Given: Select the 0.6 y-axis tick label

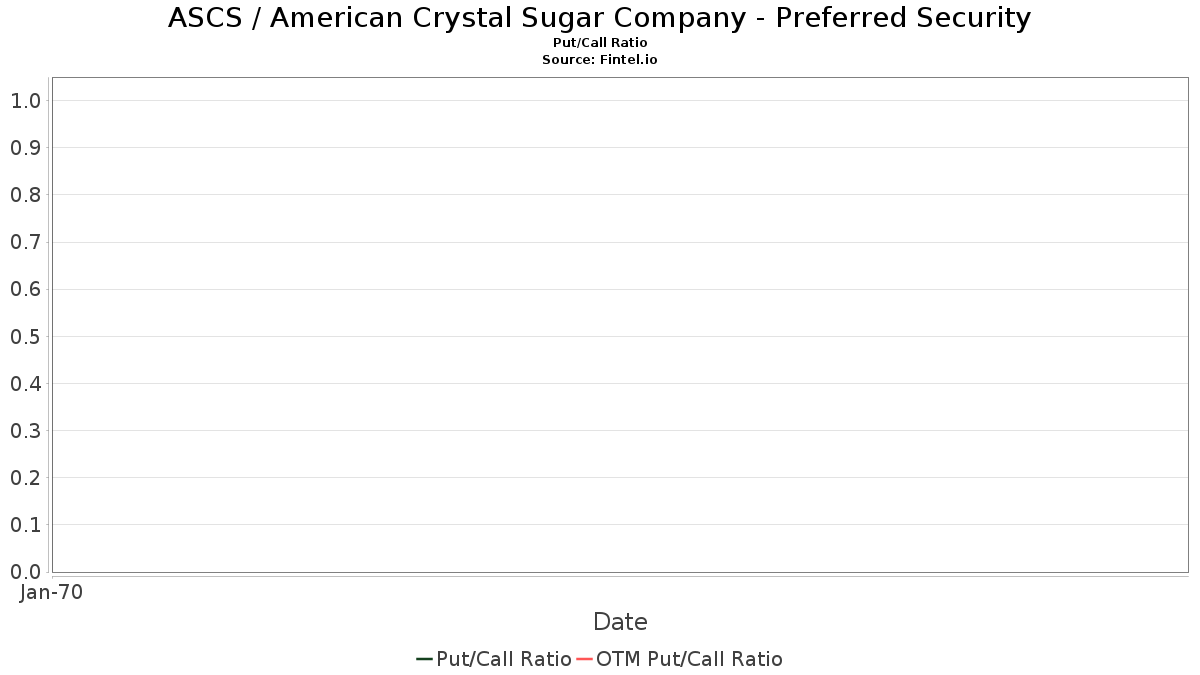Looking at the screenshot, I should pyautogui.click(x=25, y=289).
